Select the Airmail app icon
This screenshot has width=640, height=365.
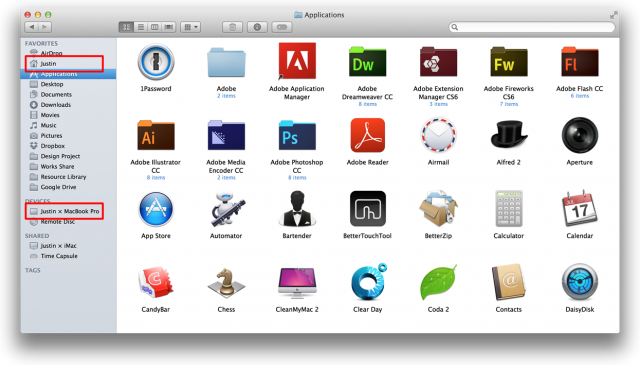(438, 135)
